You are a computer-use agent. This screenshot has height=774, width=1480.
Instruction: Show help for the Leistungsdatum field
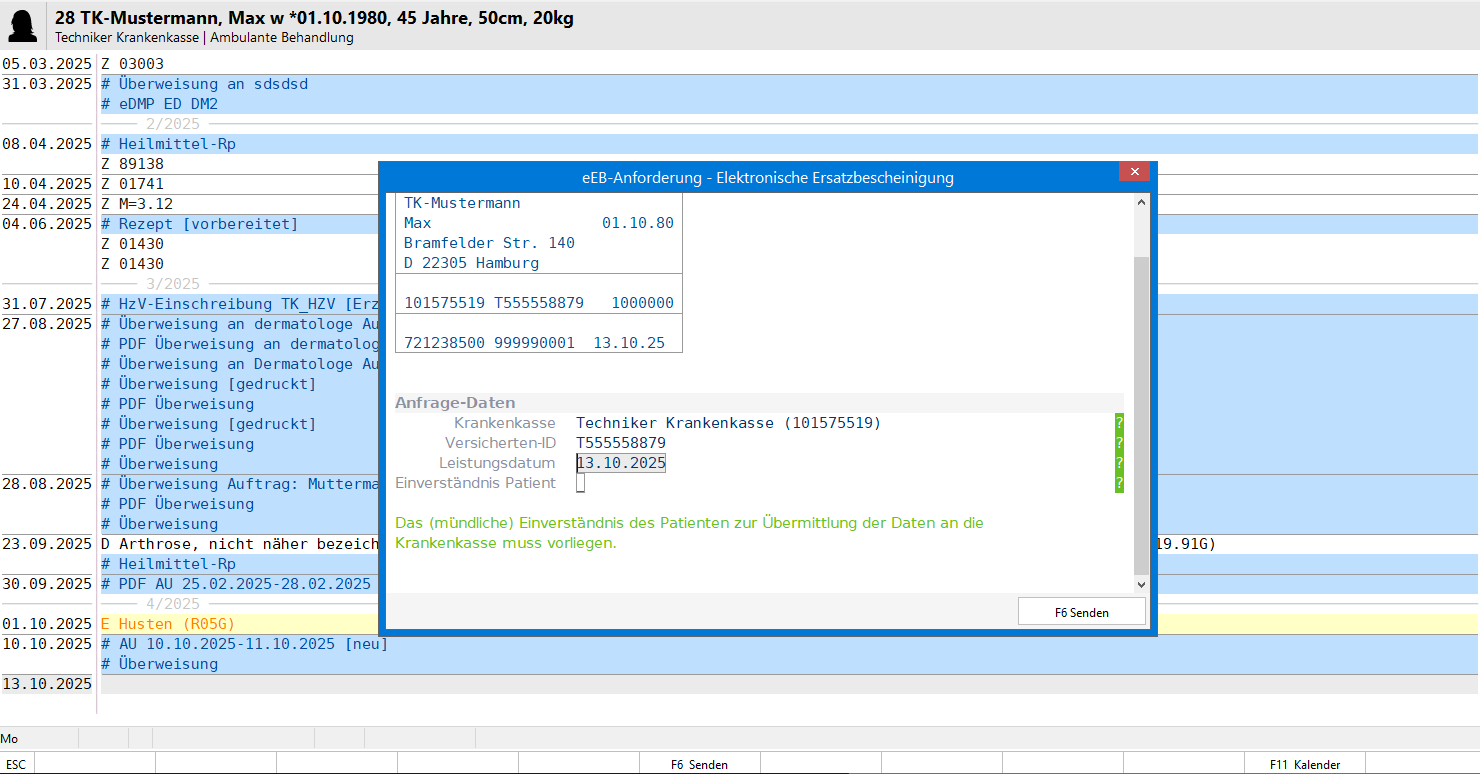pyautogui.click(x=1119, y=463)
